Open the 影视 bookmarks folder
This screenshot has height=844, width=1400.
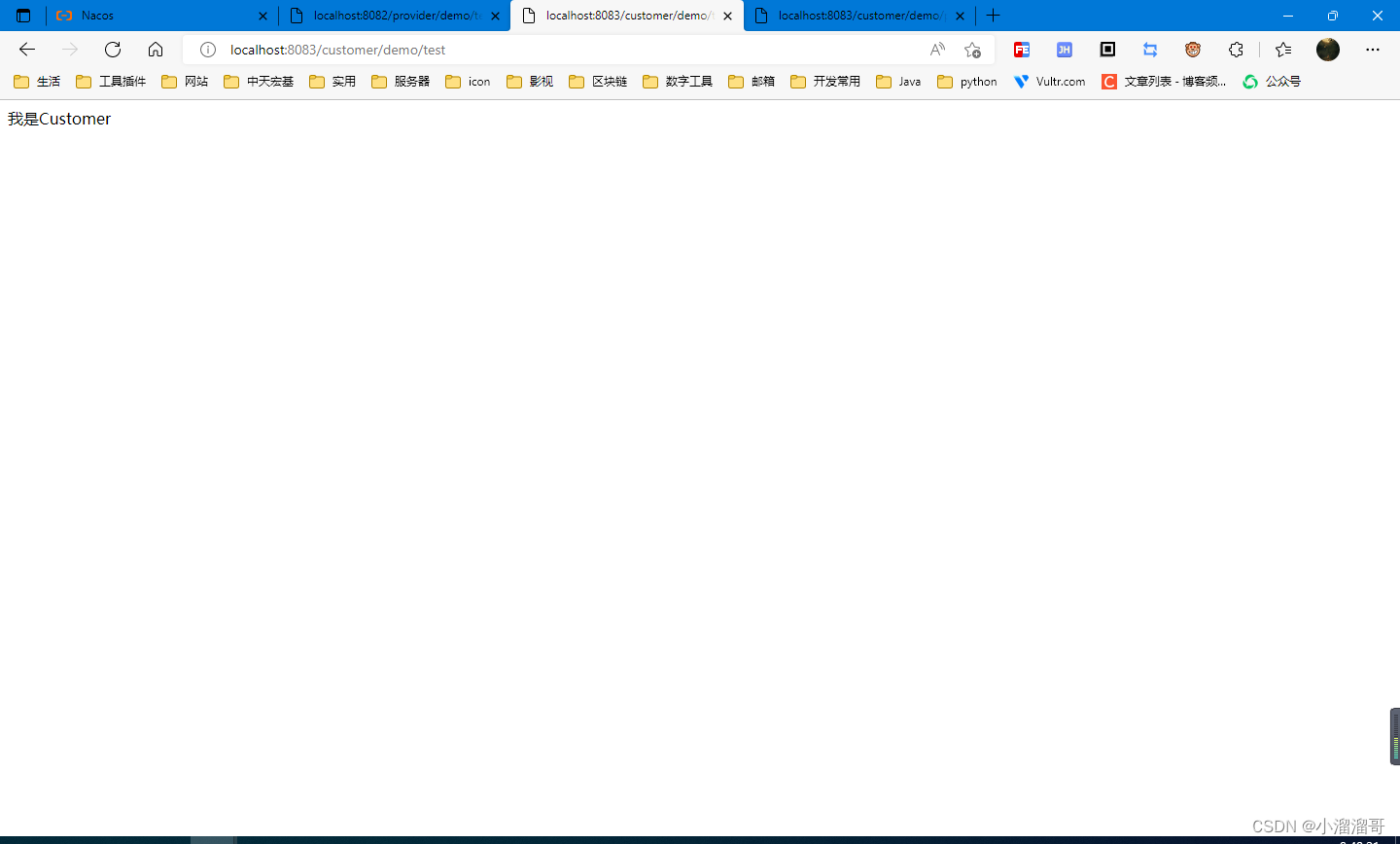tap(530, 82)
